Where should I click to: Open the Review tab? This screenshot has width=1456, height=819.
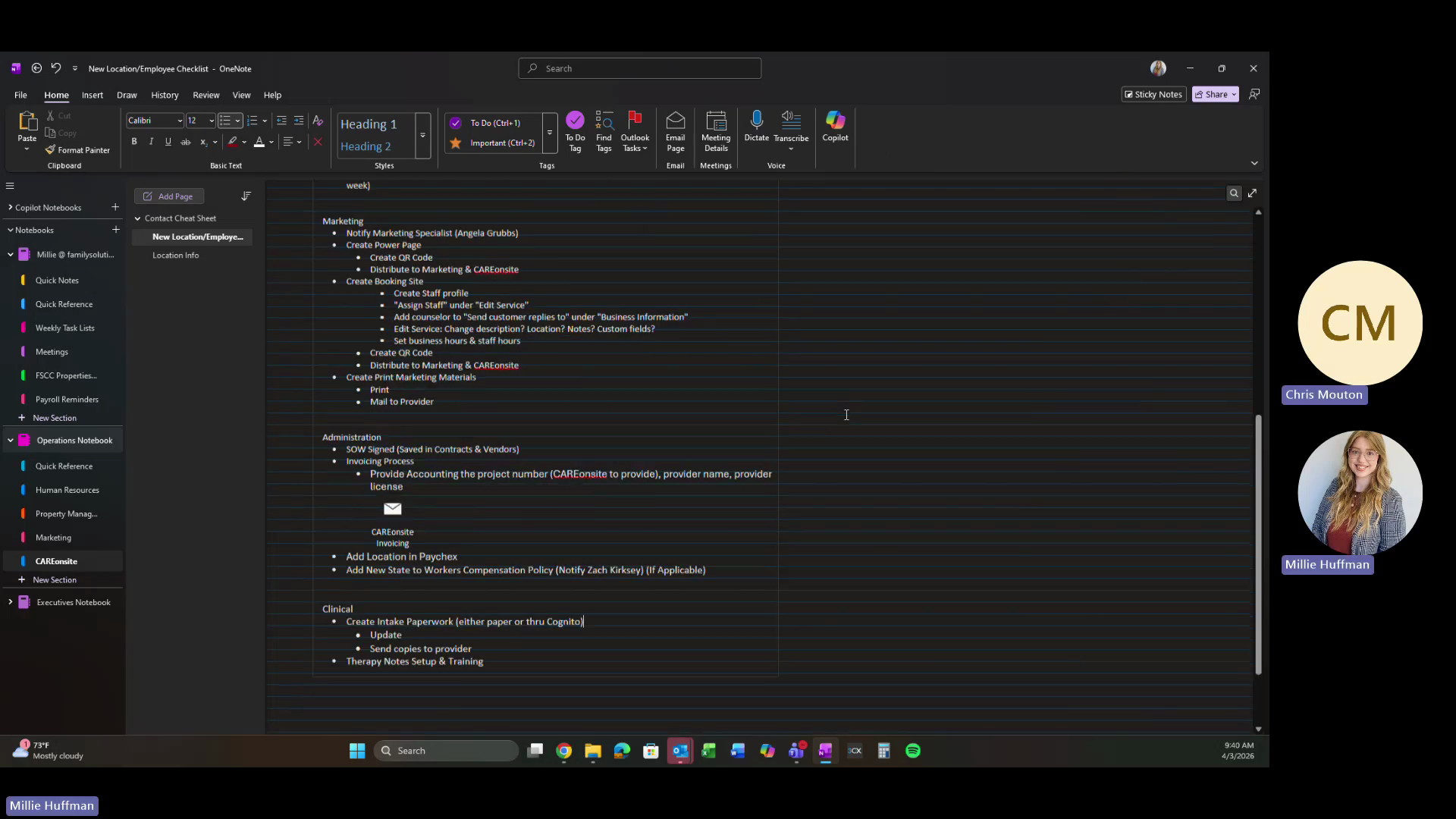[x=206, y=95]
